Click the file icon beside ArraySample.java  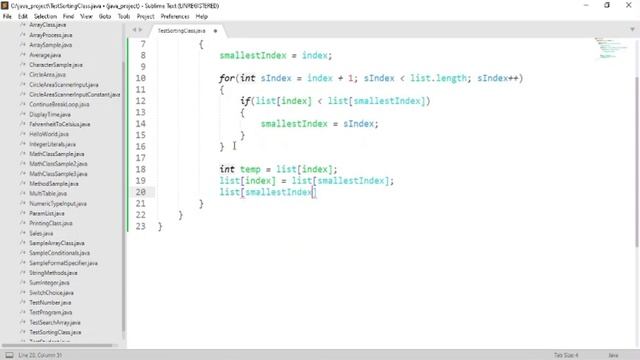pos(23,45)
